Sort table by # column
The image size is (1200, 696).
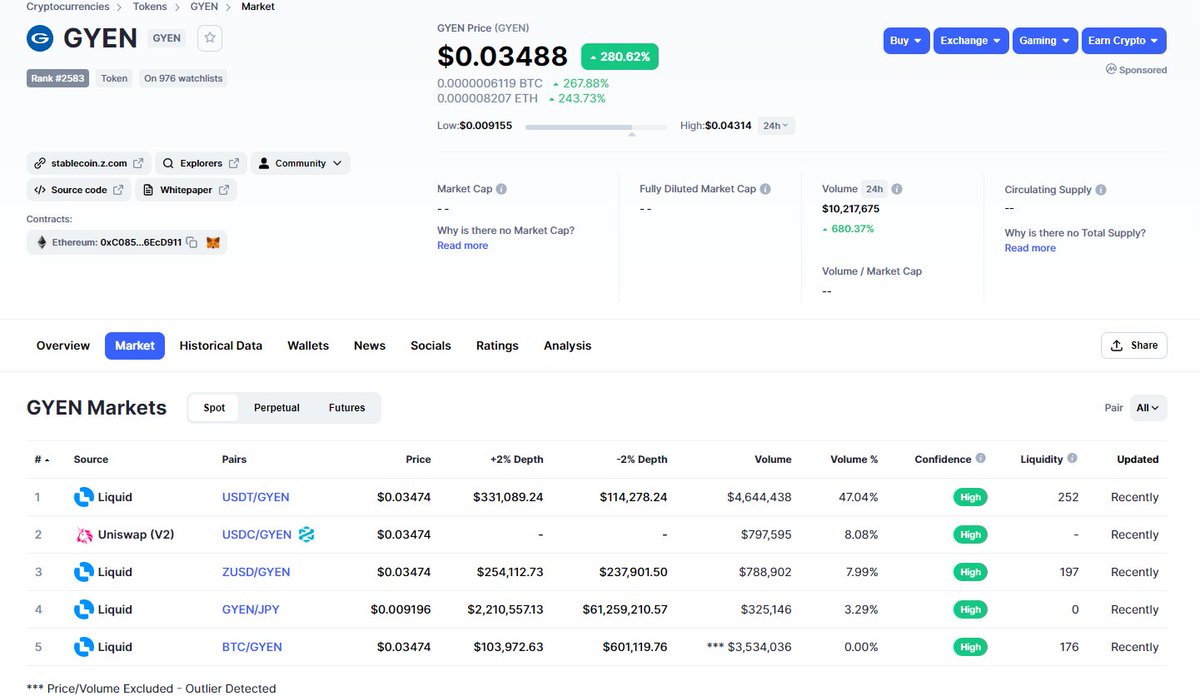pyautogui.click(x=42, y=459)
